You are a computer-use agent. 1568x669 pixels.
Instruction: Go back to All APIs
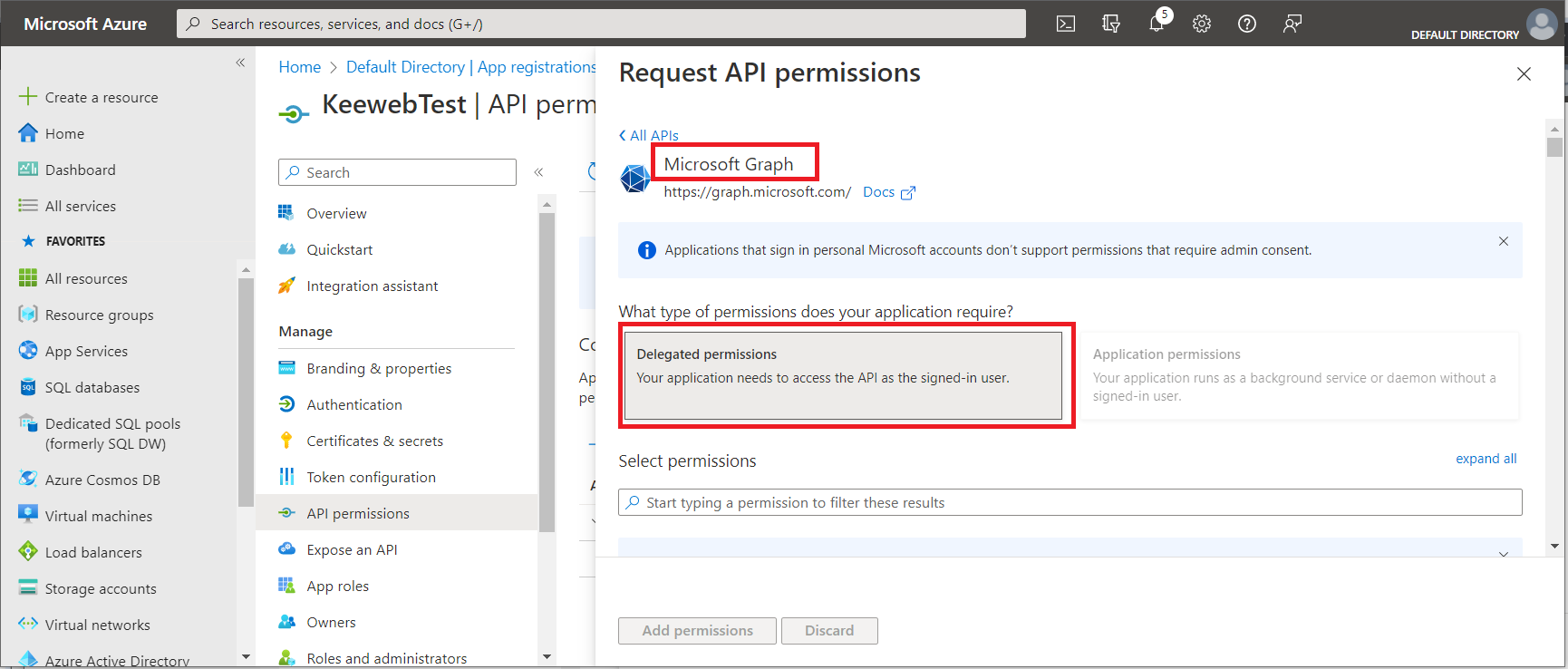[649, 135]
